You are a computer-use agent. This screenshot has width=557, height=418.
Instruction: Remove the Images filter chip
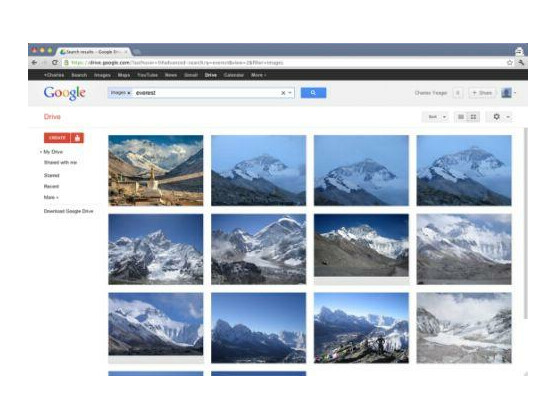click(x=129, y=93)
